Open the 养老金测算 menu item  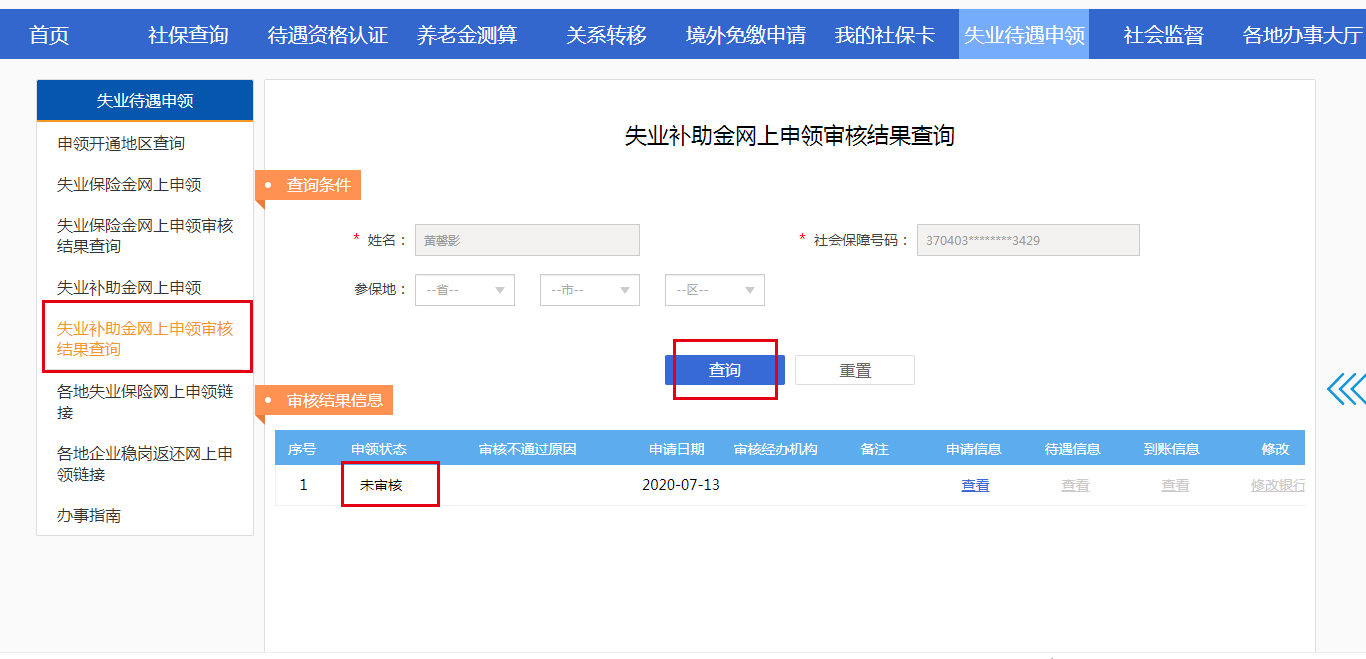tap(467, 35)
